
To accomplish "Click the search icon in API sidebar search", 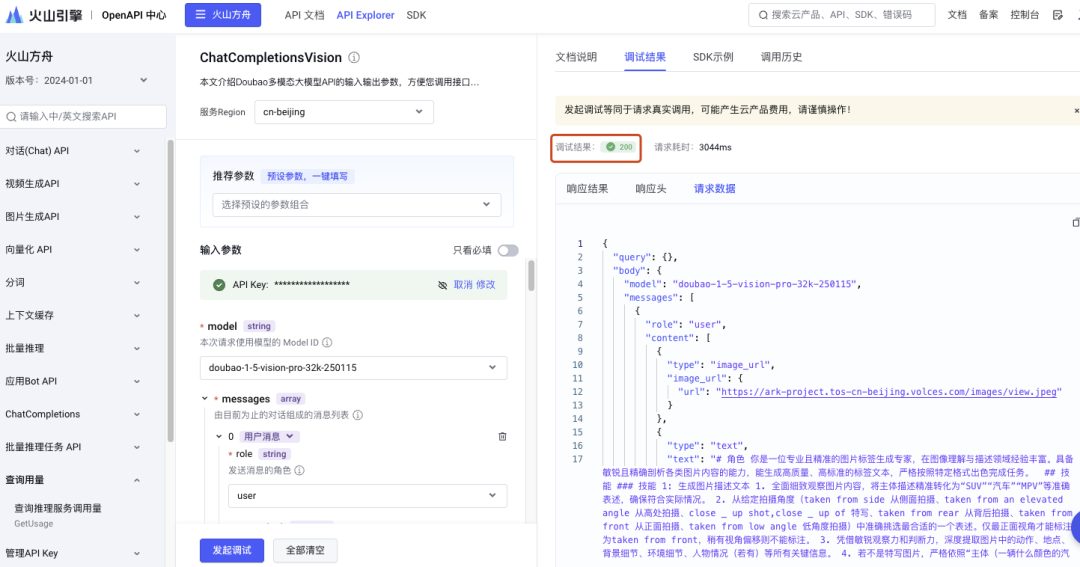I will coord(11,116).
